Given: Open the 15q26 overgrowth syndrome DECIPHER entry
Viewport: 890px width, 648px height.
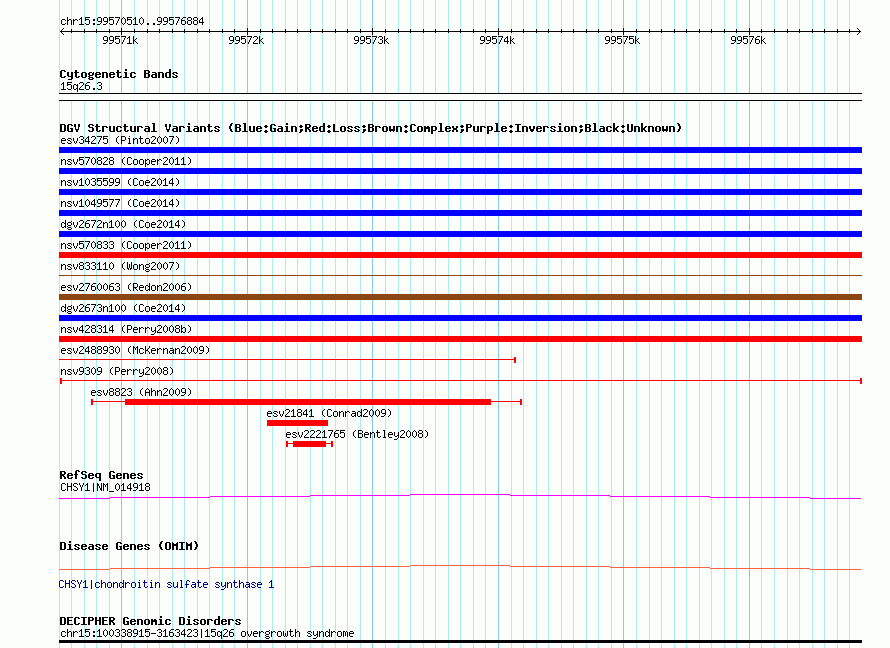Looking at the screenshot, I should (207, 633).
